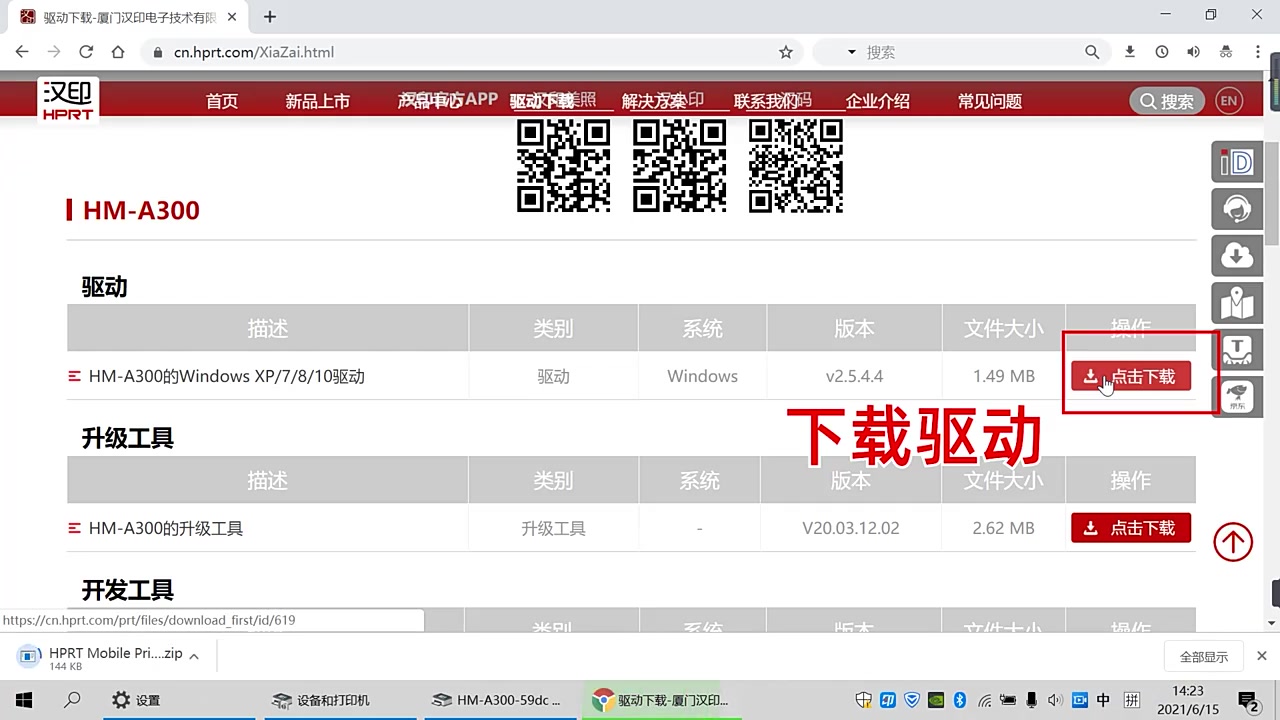Open the browser home page icon

pos(118,52)
